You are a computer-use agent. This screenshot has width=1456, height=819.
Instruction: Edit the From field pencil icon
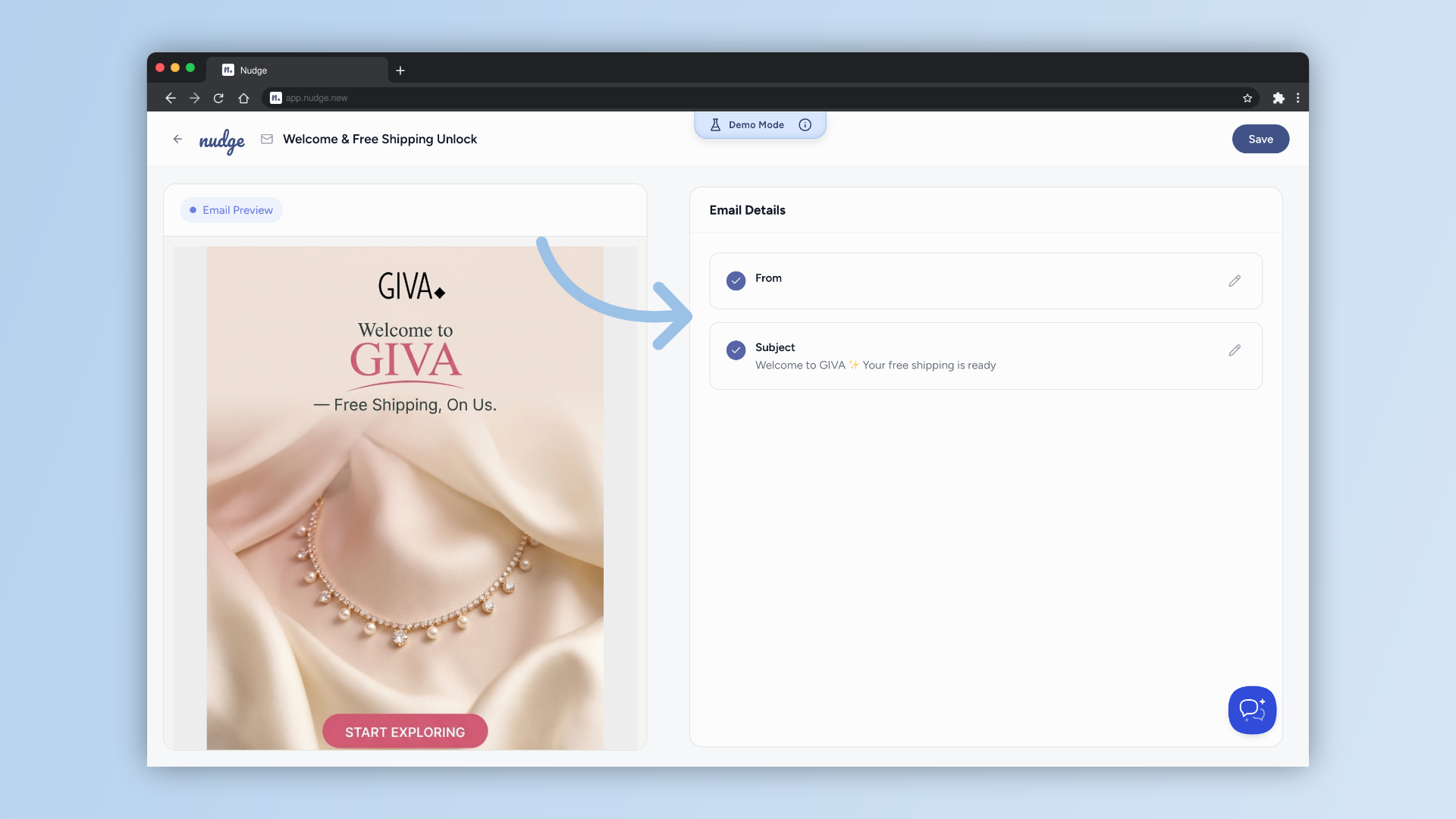coord(1235,281)
